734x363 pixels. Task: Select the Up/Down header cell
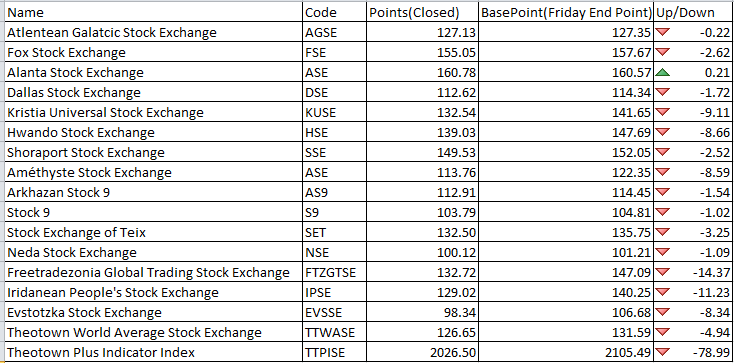[x=693, y=13]
